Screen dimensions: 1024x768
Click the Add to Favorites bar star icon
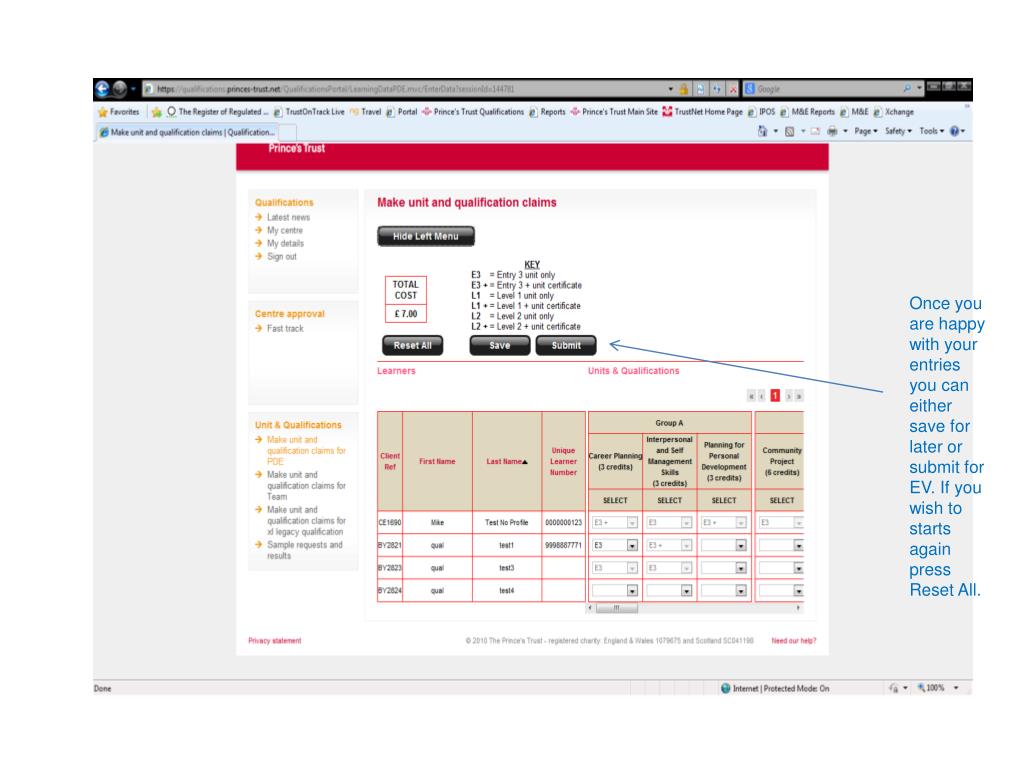[x=156, y=112]
